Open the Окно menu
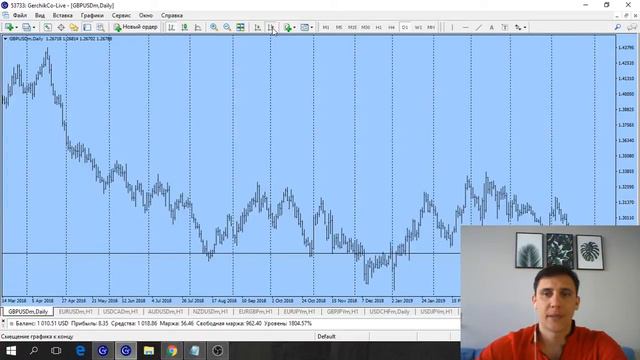This screenshot has height=360, width=640. coord(146,16)
